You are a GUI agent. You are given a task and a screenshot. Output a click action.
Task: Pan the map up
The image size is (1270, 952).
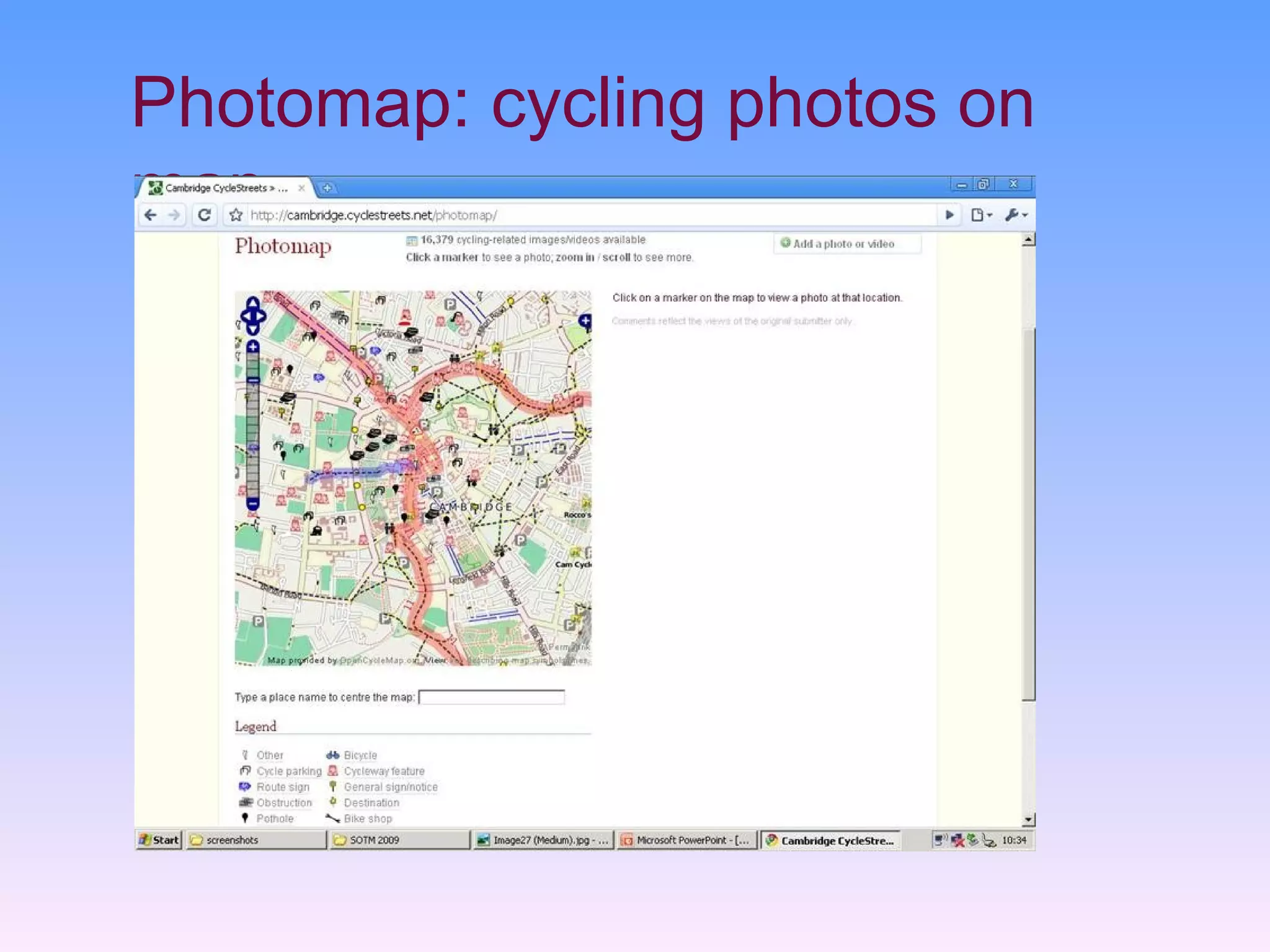pyautogui.click(x=253, y=302)
